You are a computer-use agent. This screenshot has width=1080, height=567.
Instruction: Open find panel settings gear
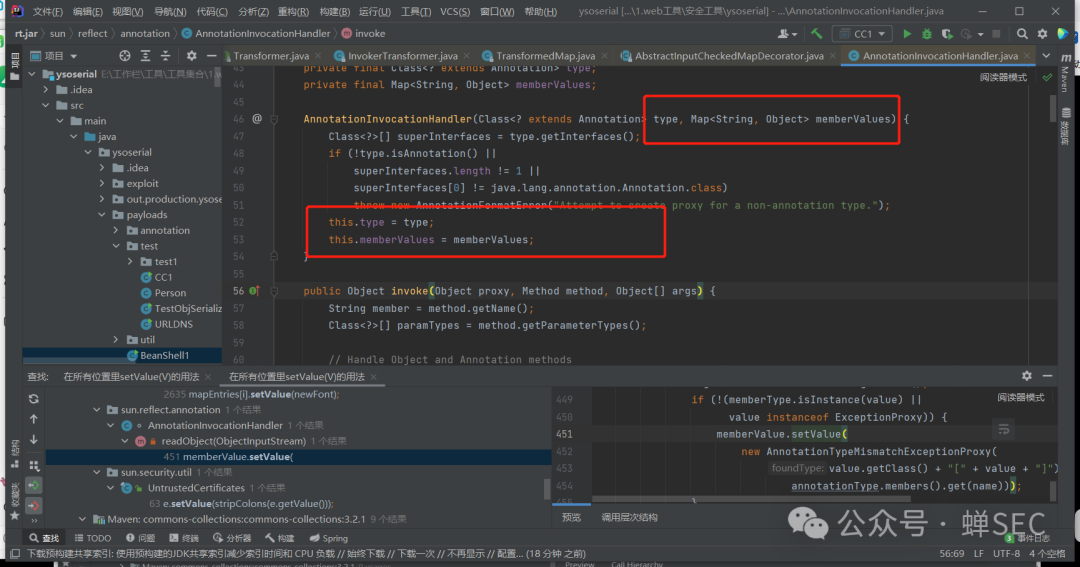[x=1027, y=375]
